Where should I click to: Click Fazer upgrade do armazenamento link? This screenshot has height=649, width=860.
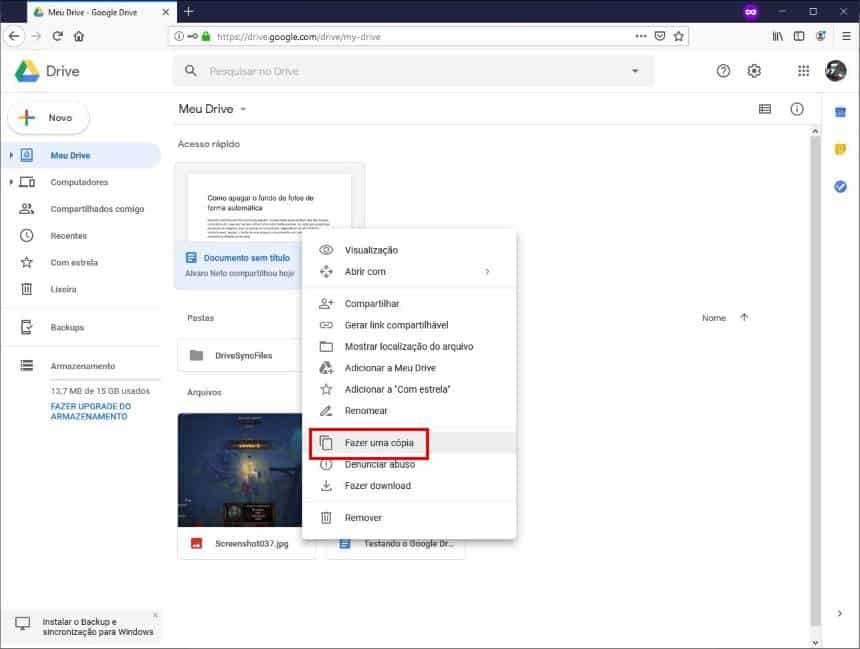(90, 411)
